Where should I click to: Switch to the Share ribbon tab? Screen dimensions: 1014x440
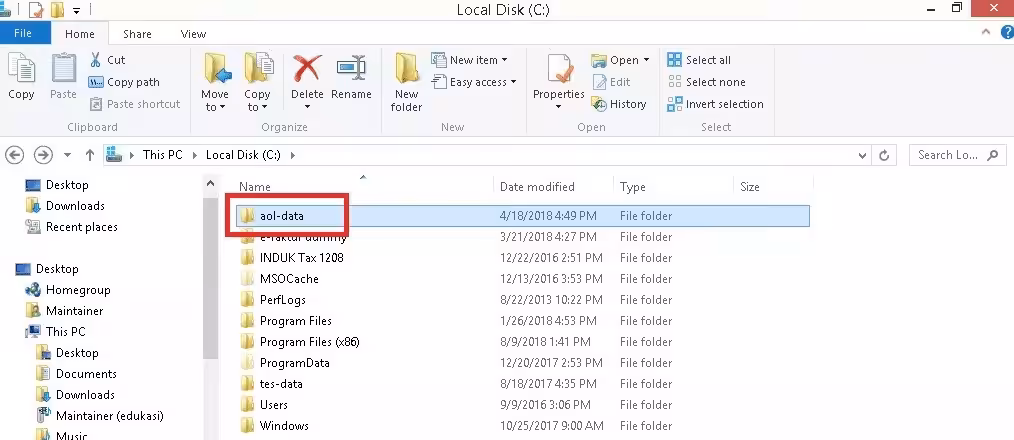tap(137, 34)
